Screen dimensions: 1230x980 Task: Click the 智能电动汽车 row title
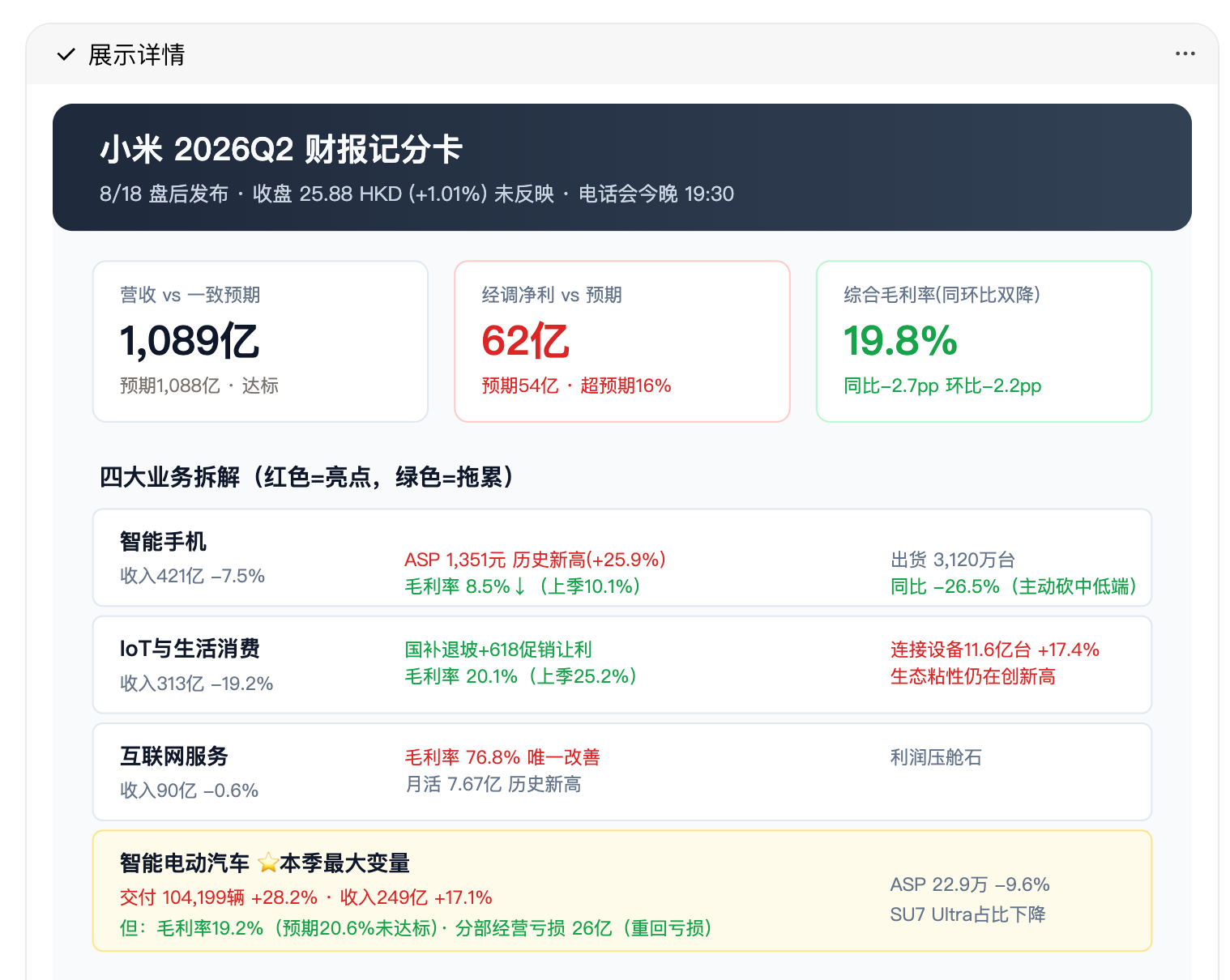point(185,863)
